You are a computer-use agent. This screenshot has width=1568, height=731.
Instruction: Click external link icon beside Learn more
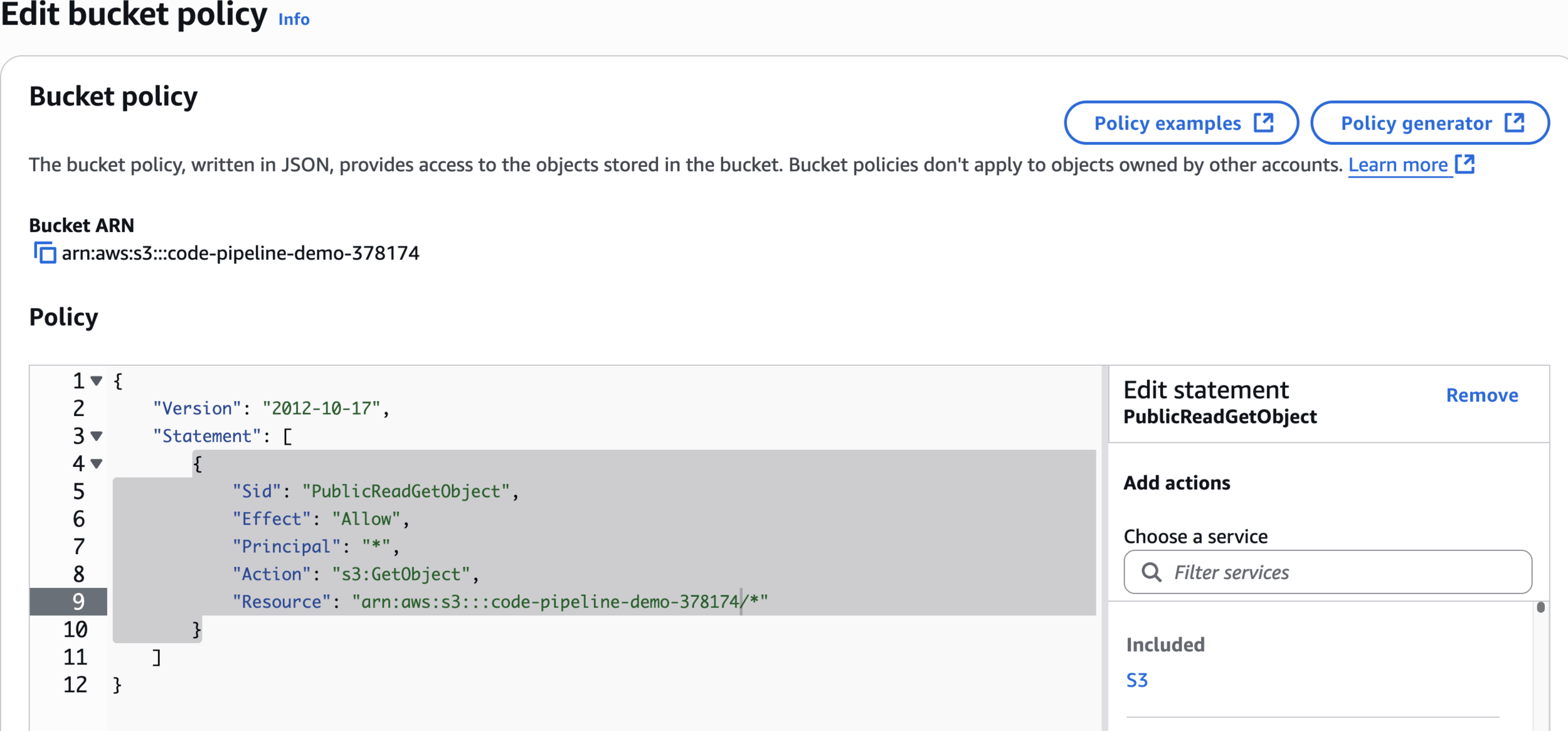[x=1465, y=164]
